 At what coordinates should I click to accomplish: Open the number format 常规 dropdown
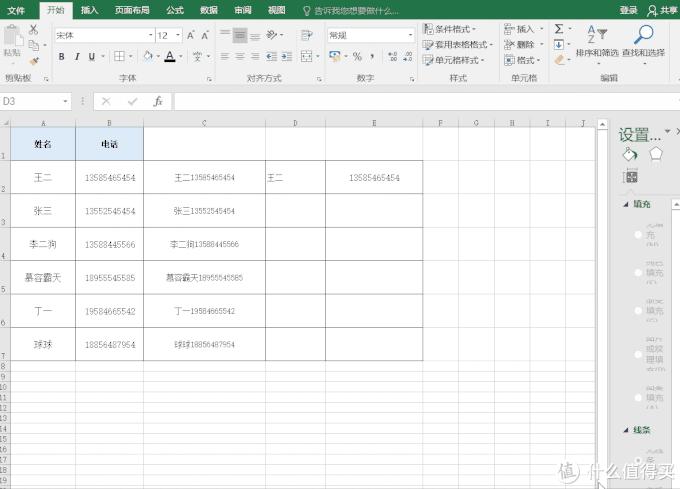pyautogui.click(x=410, y=36)
